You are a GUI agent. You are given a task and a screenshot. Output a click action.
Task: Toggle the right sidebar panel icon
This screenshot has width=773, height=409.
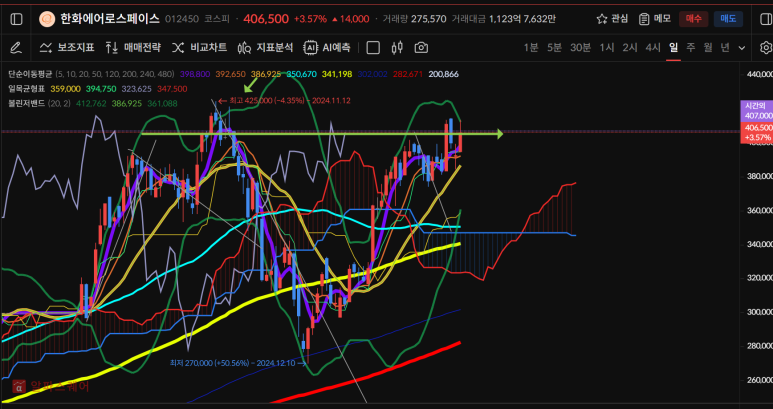point(766,19)
